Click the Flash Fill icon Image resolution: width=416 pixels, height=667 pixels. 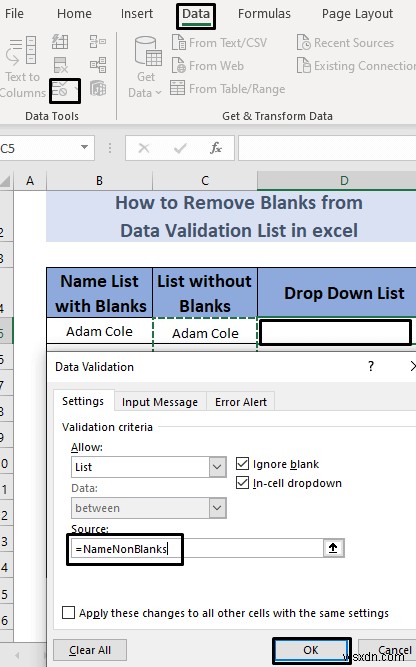tap(60, 42)
